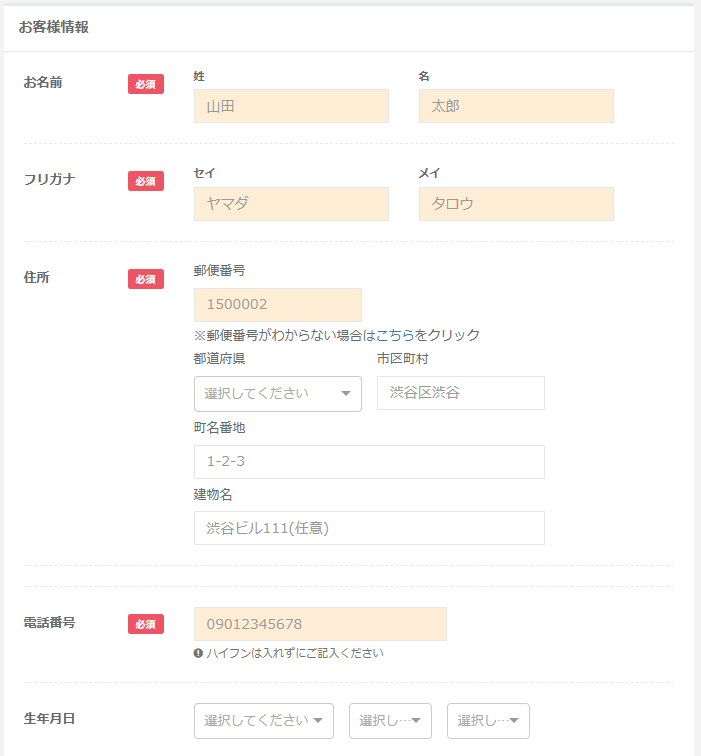
Task: Click the 電話番号 phone number field
Action: (x=320, y=624)
